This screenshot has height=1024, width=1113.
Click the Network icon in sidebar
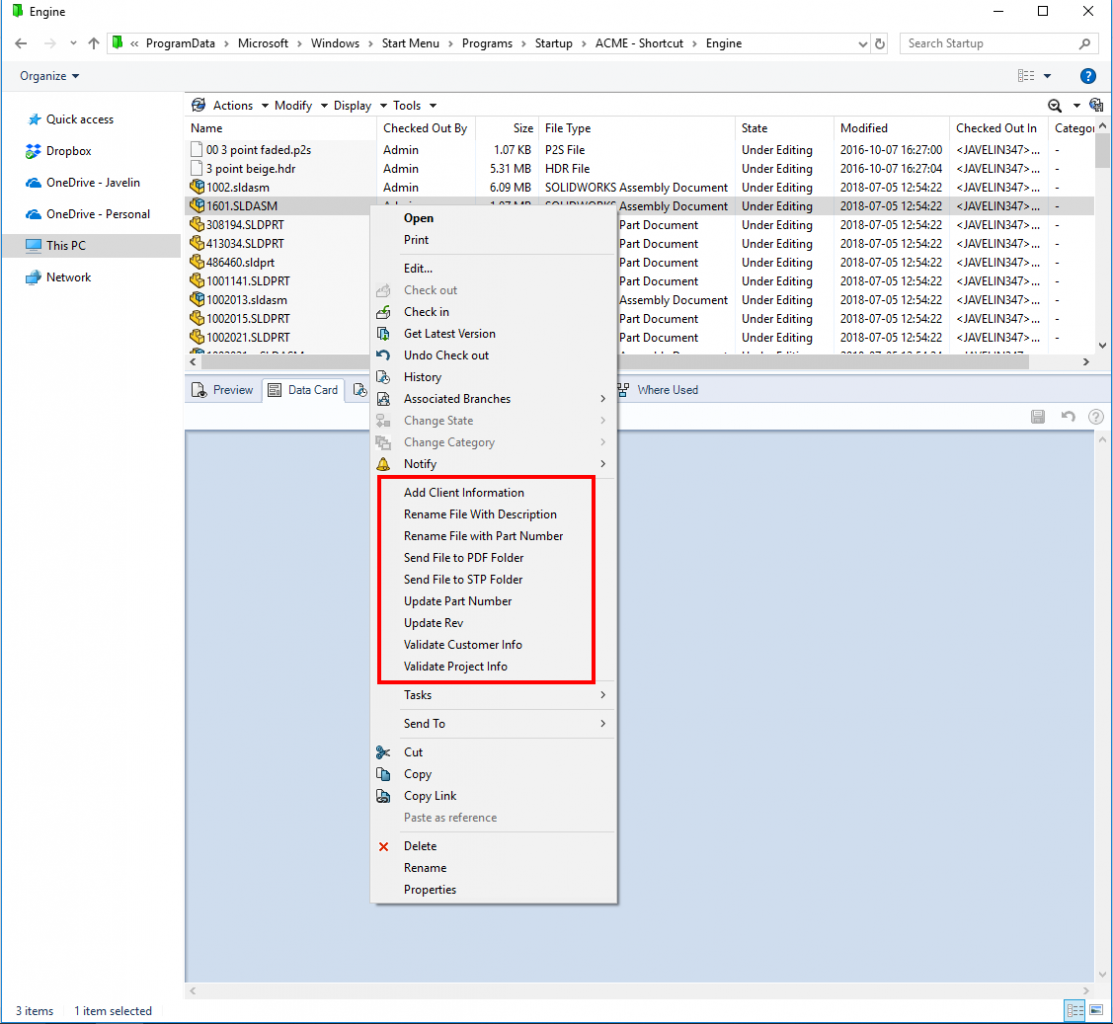coord(33,277)
